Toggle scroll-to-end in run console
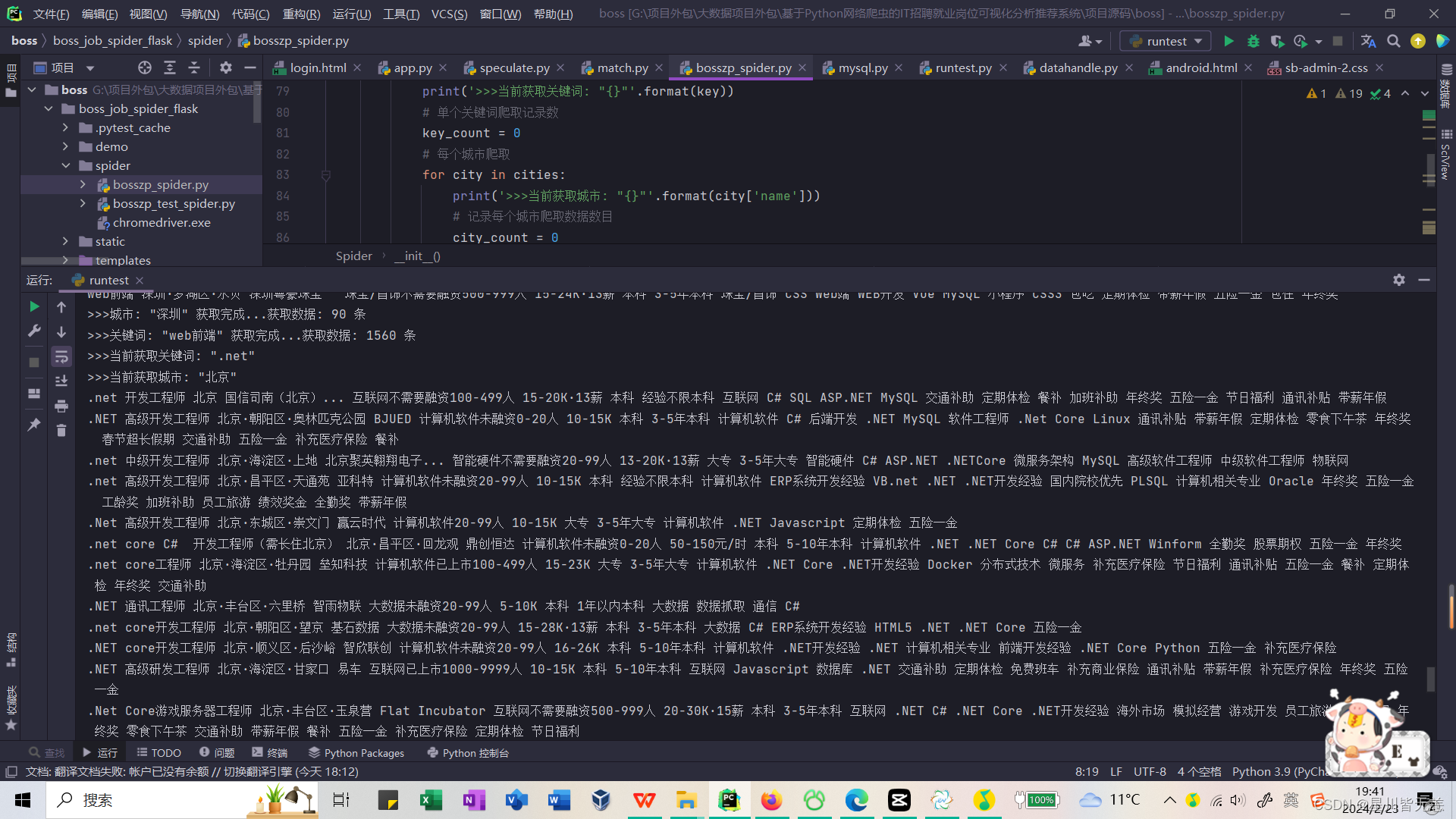This screenshot has height=819, width=1456. click(61, 381)
